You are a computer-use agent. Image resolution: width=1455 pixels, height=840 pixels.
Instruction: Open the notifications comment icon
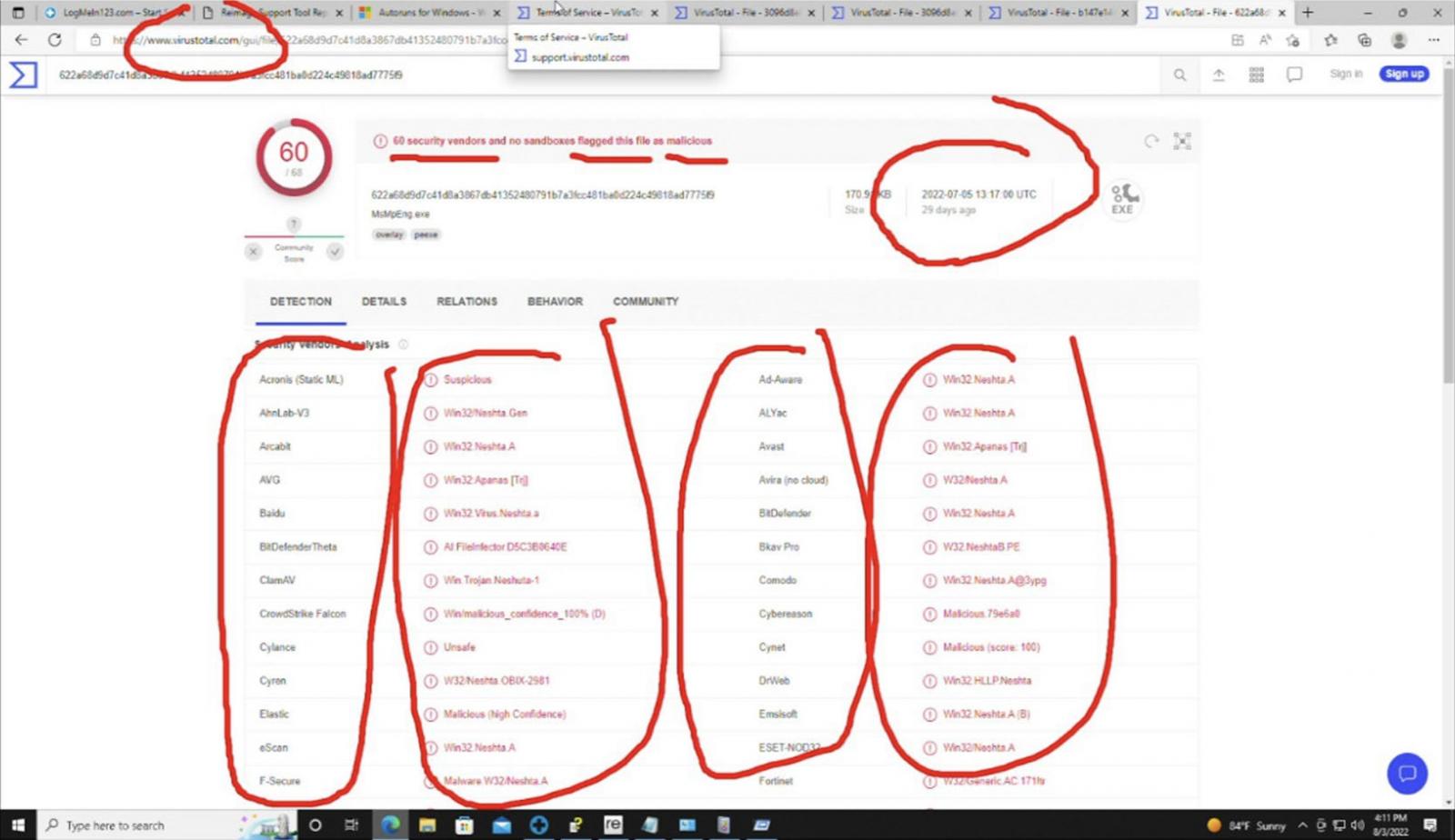(x=1294, y=75)
